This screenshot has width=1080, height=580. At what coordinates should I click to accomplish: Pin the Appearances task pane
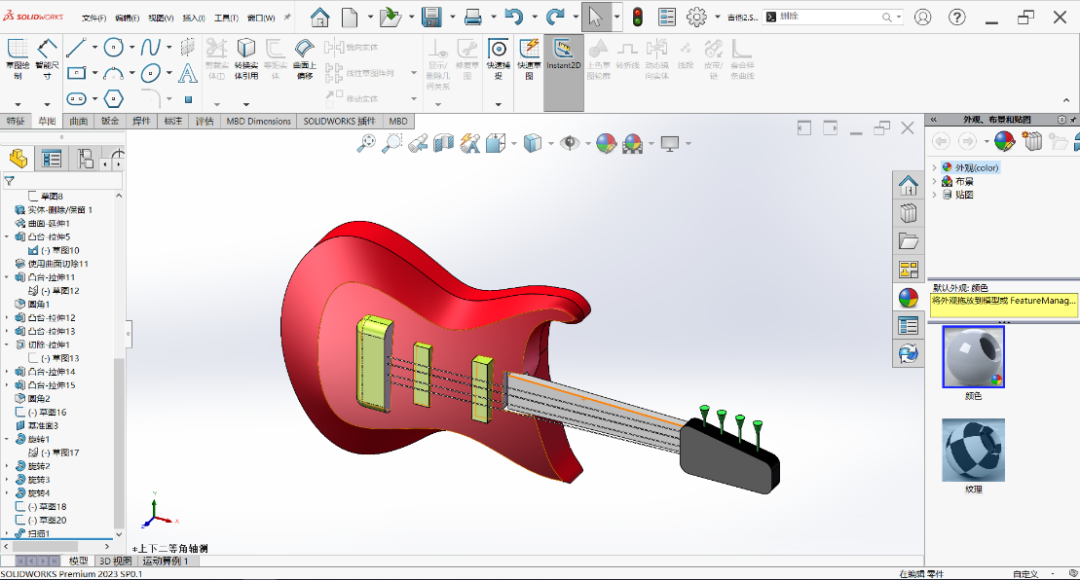(1074, 119)
